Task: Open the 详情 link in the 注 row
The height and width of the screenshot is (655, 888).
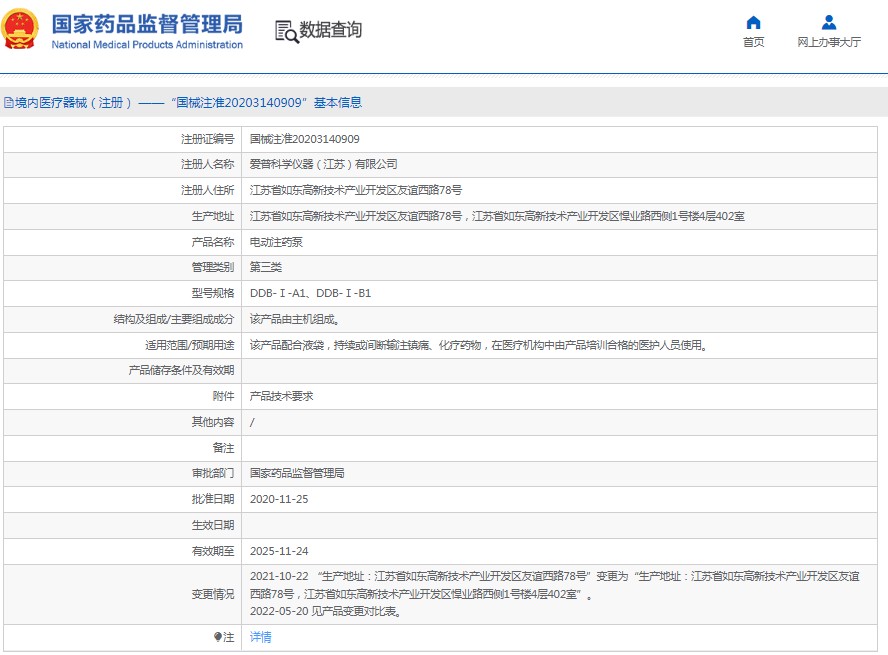Action: click(260, 637)
